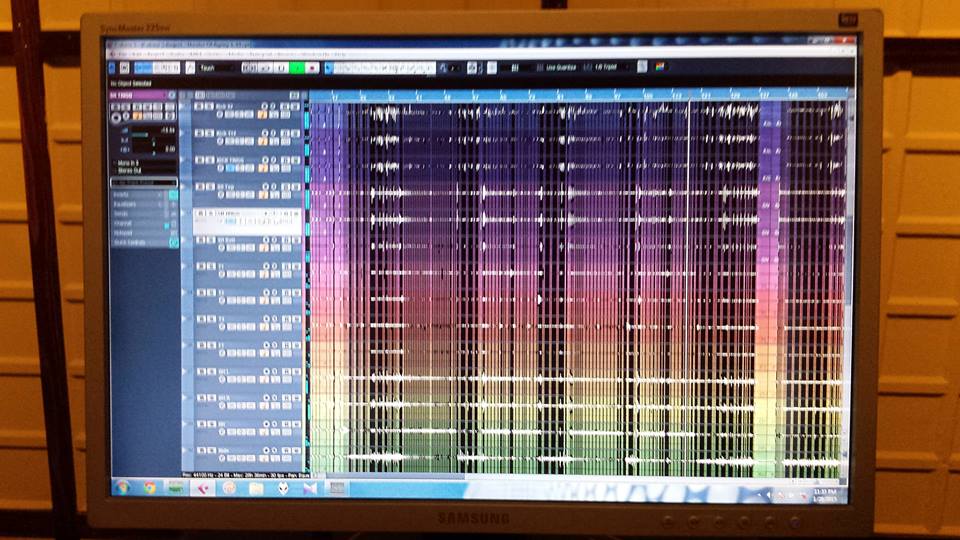Click the automation panel icon beside Touch
Screen dimensions: 960x540
[x=190, y=68]
